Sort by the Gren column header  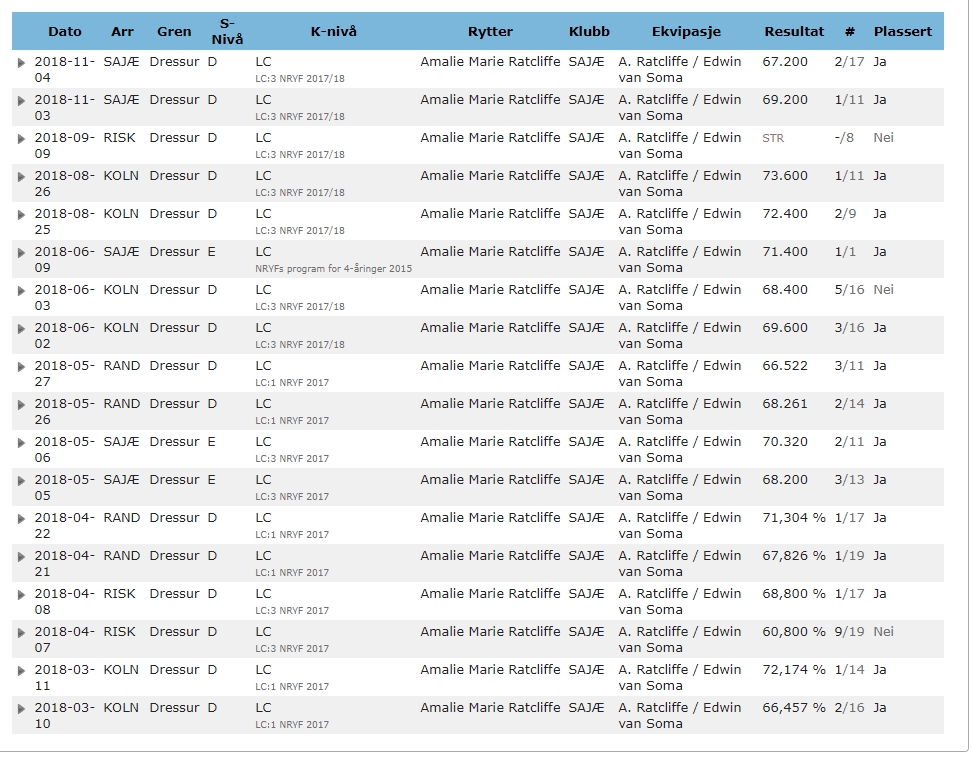[174, 32]
